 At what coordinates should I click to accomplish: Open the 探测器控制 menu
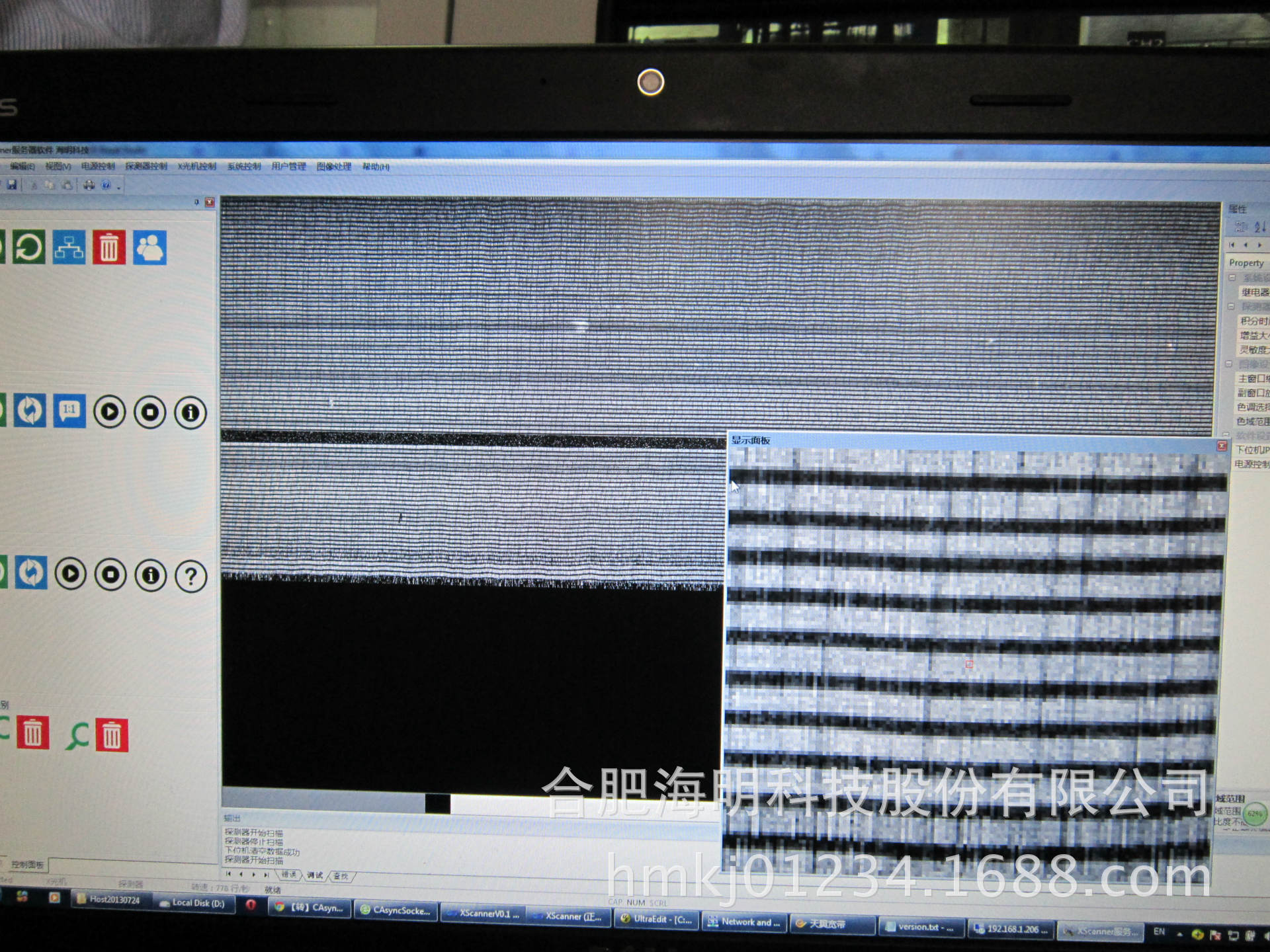coord(146,166)
